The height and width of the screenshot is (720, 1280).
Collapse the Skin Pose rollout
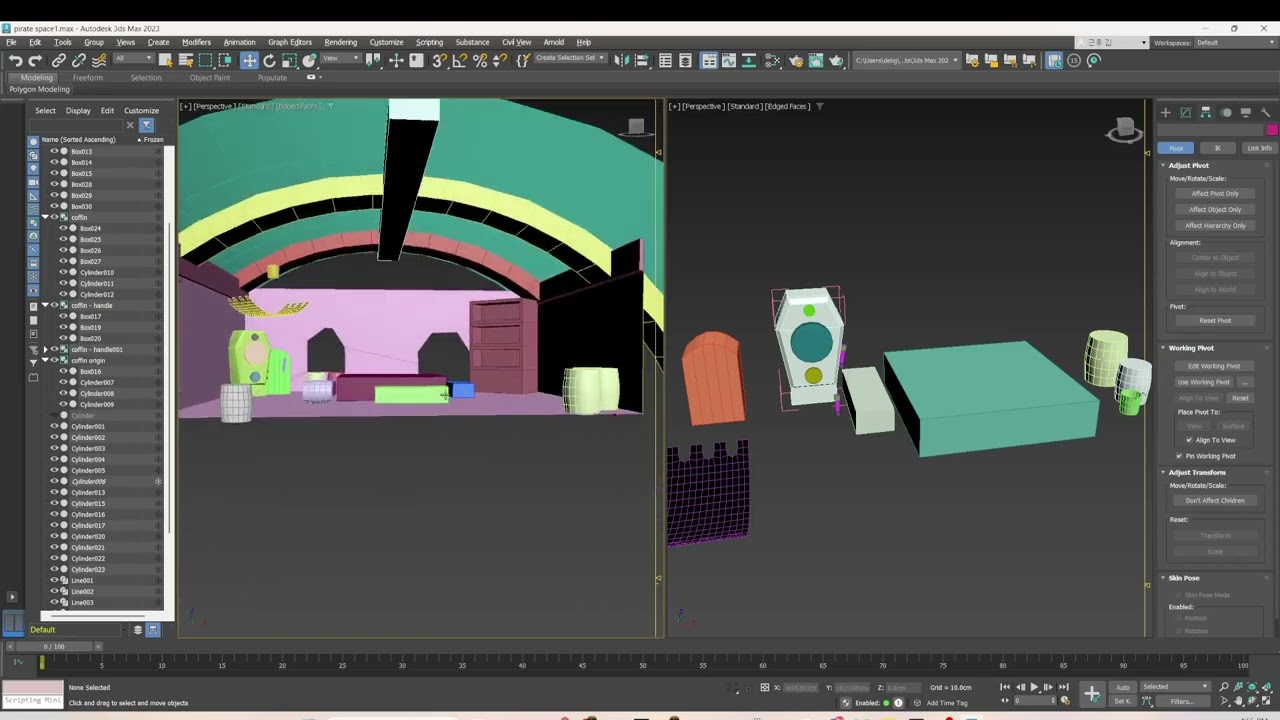(1184, 578)
